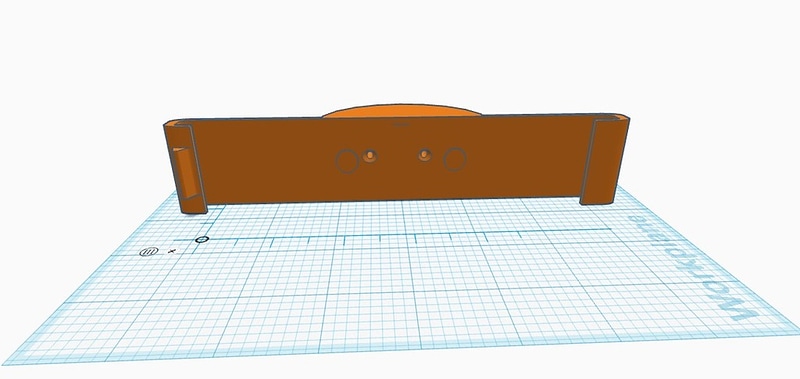Click the blank white background above model
Image resolution: width=800 pixels, height=379 pixels.
[x=398, y=51]
